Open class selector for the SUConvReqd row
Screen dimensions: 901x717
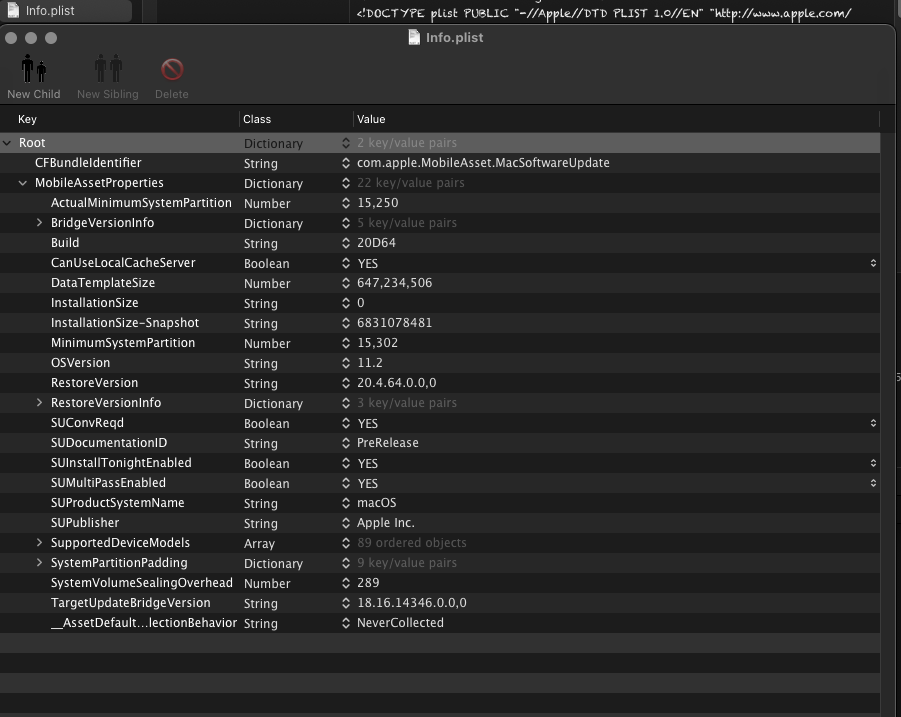coord(345,423)
